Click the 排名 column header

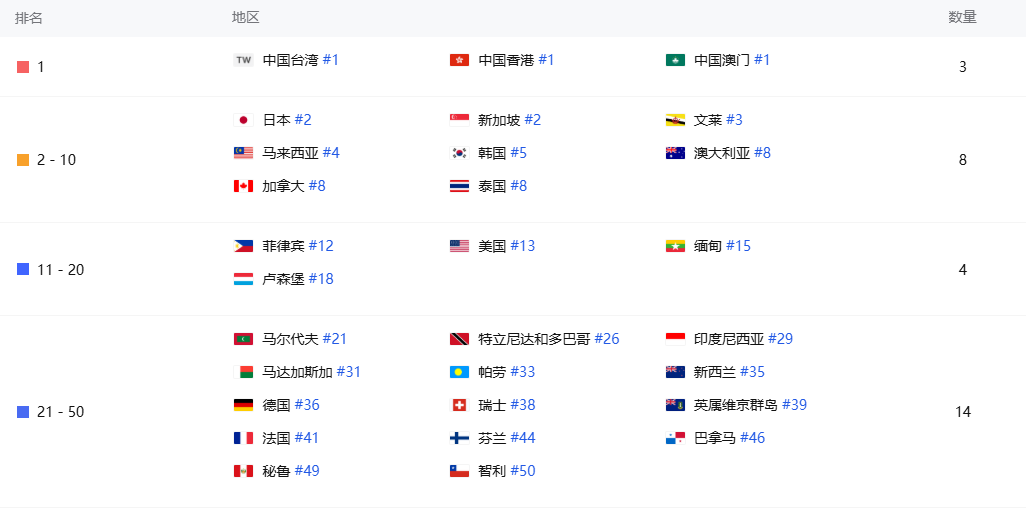tap(29, 18)
